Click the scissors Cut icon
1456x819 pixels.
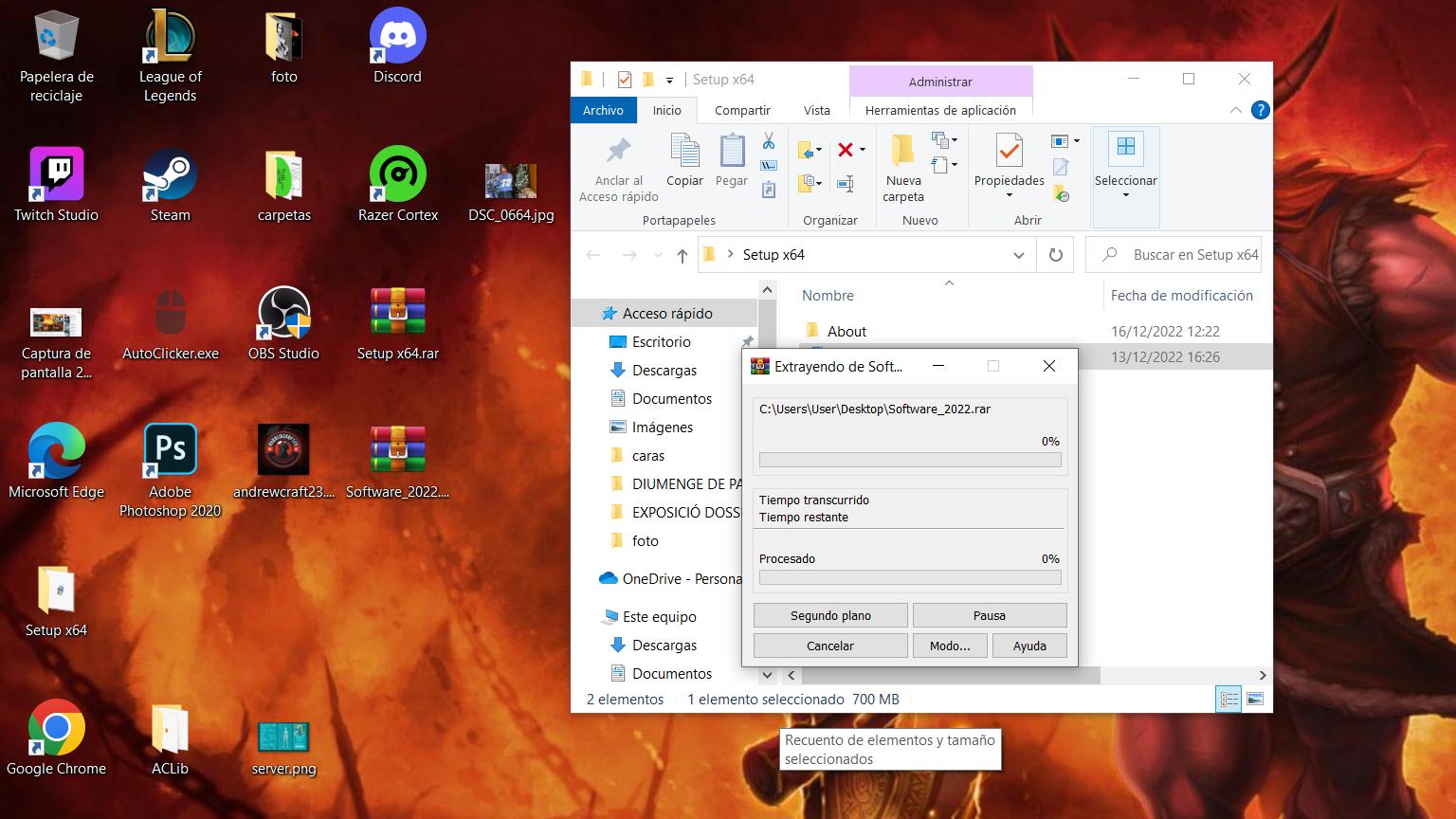pos(769,141)
